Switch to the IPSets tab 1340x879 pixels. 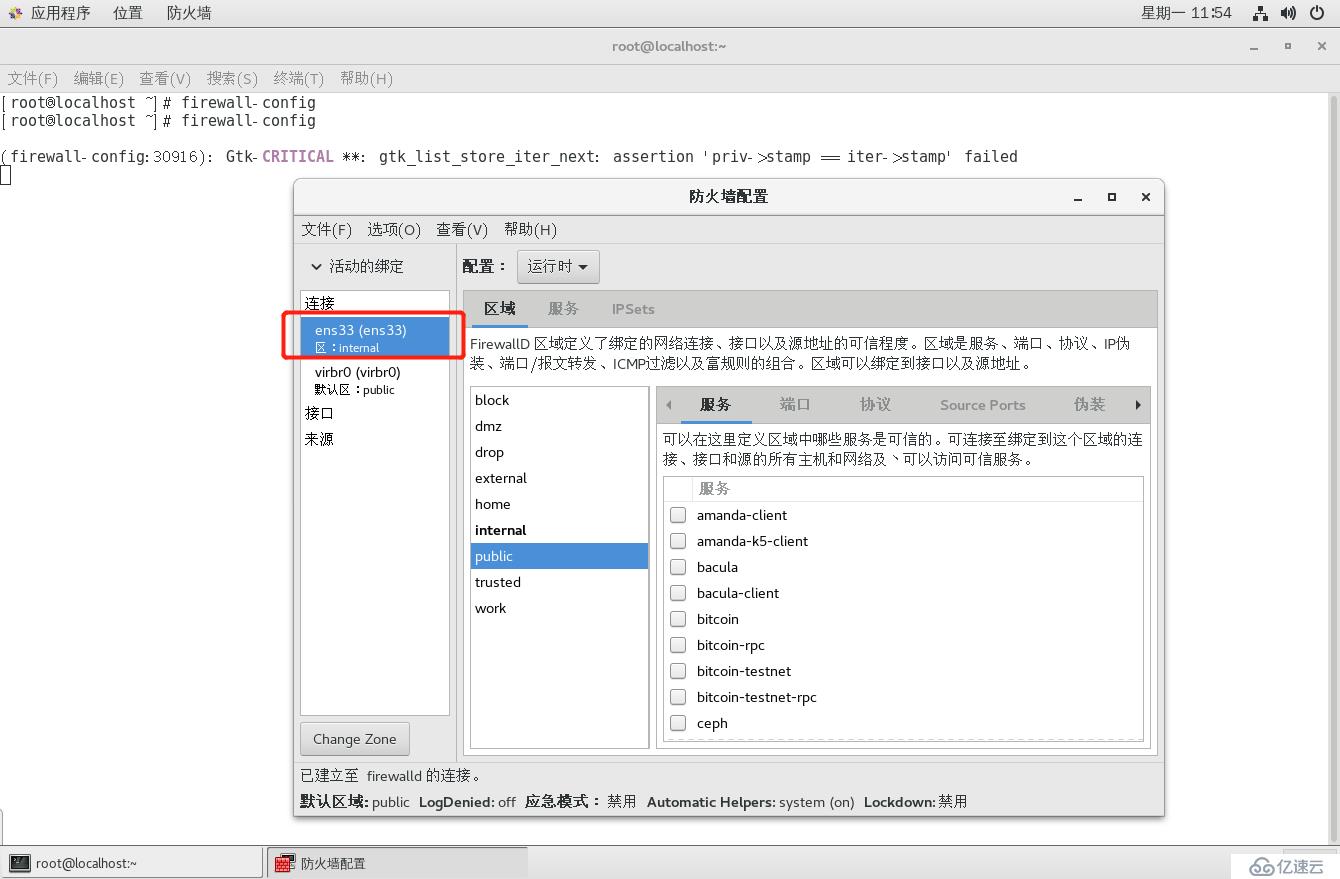[x=633, y=309]
